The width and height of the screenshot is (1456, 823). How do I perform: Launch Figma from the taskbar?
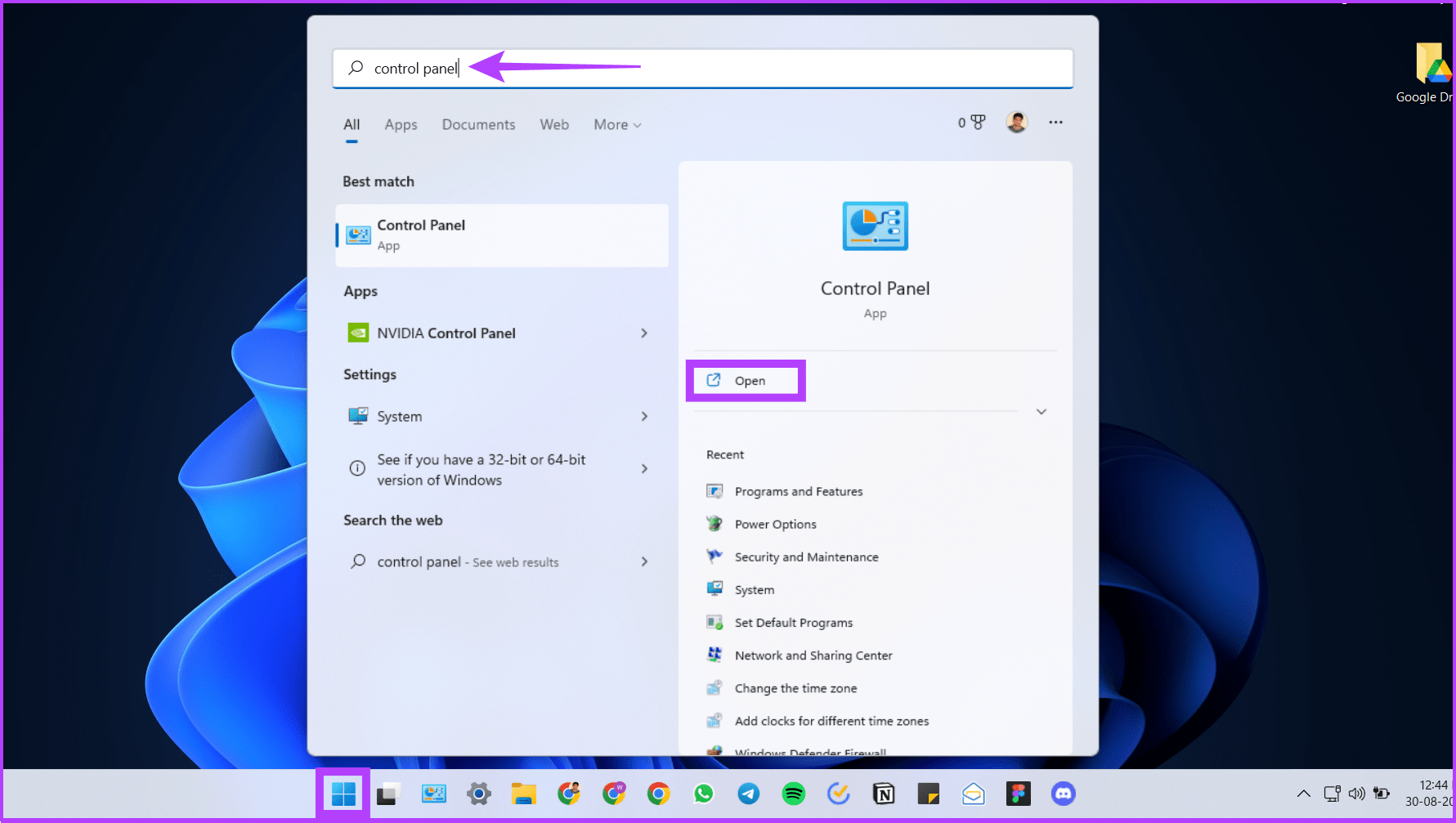tap(1018, 793)
